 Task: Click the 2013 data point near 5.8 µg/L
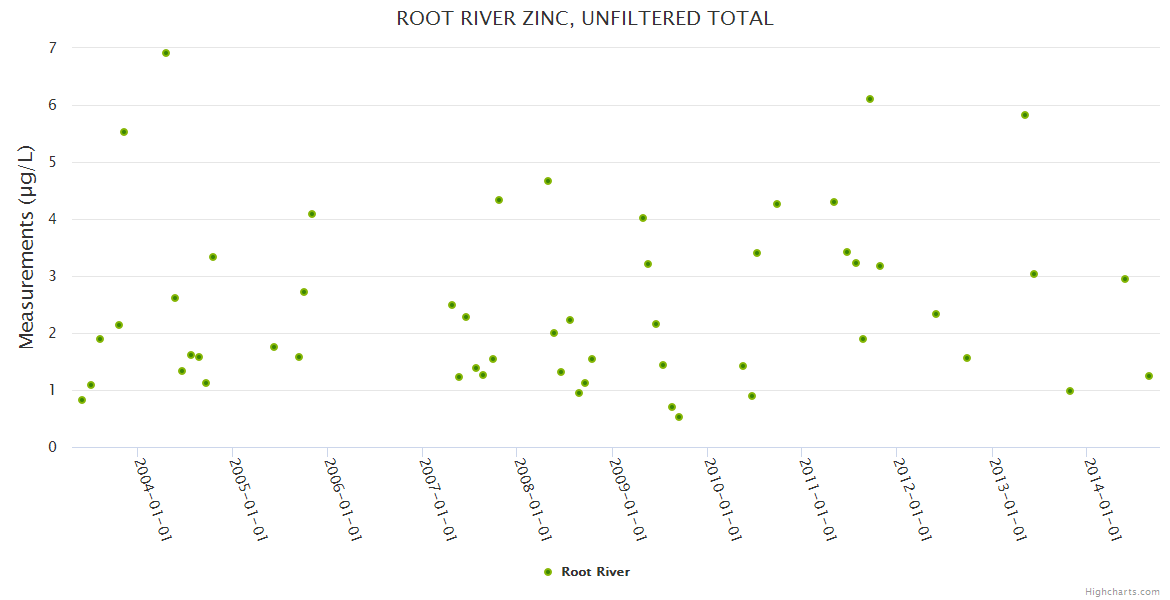coord(1025,115)
